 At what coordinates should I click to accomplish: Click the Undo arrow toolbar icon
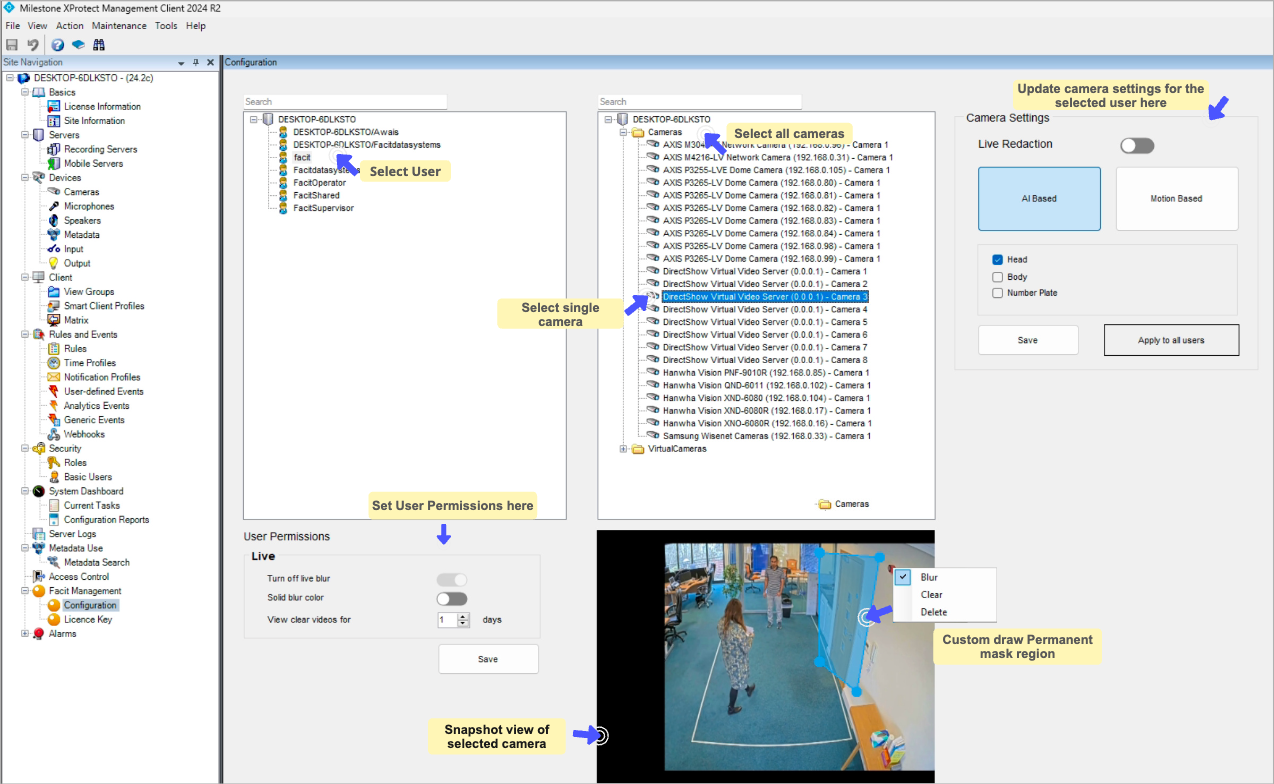click(33, 45)
